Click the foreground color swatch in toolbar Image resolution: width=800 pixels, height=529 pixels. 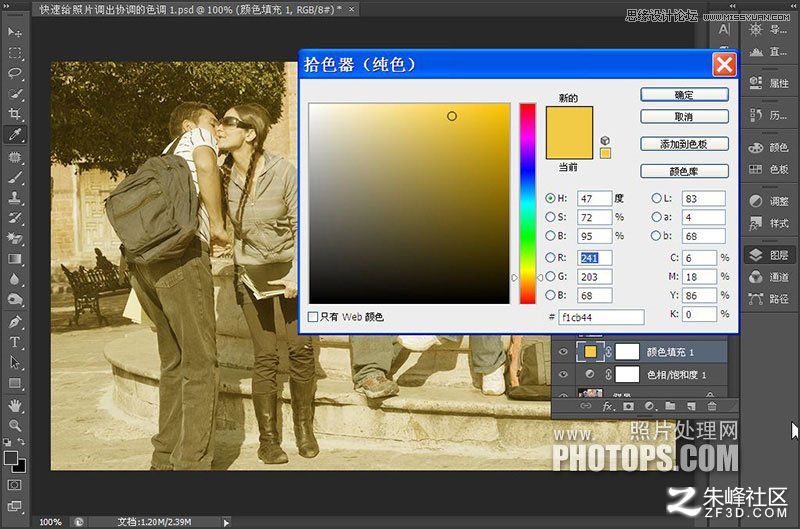11,458
